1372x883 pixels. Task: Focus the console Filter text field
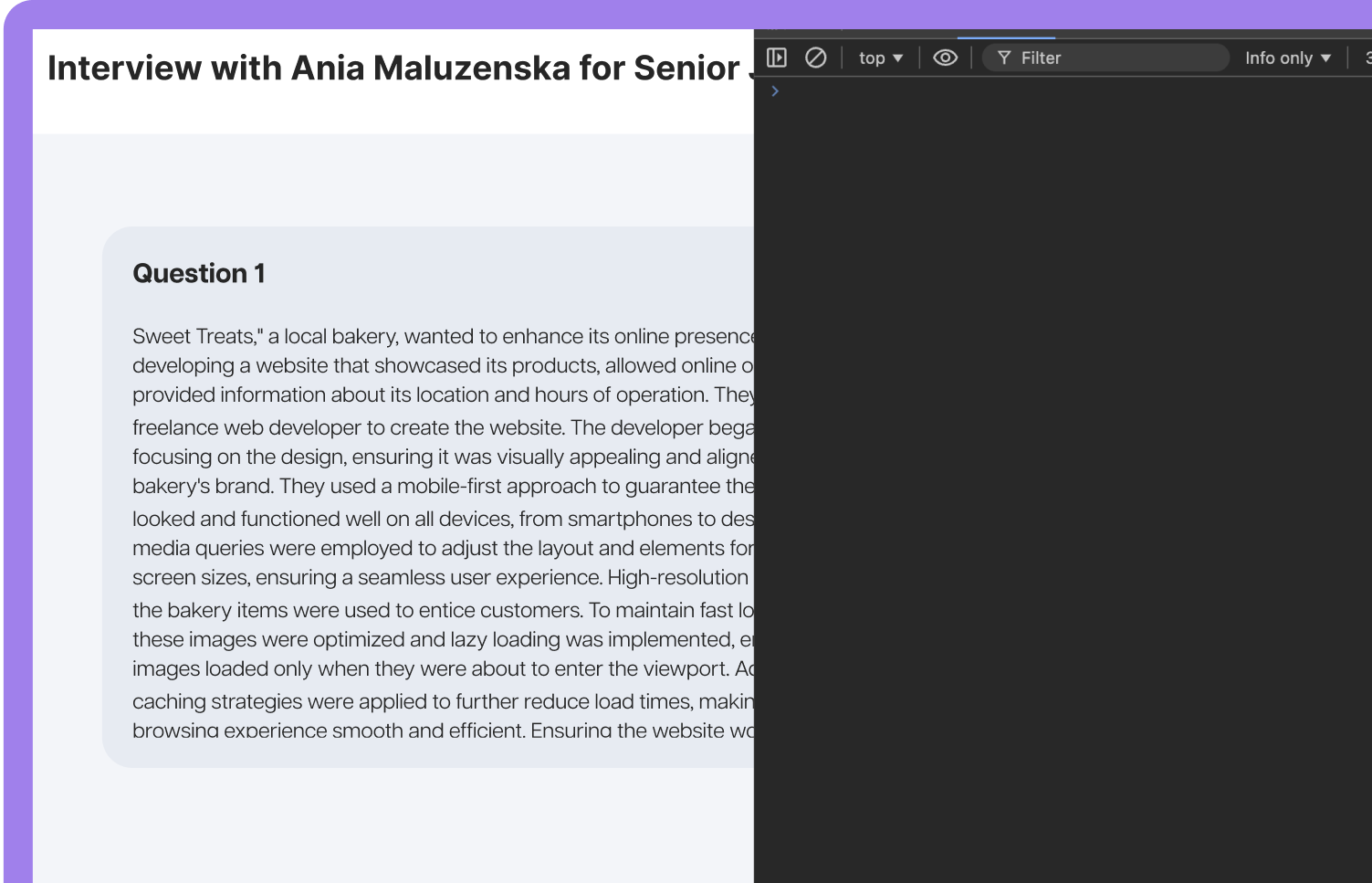click(x=1105, y=58)
